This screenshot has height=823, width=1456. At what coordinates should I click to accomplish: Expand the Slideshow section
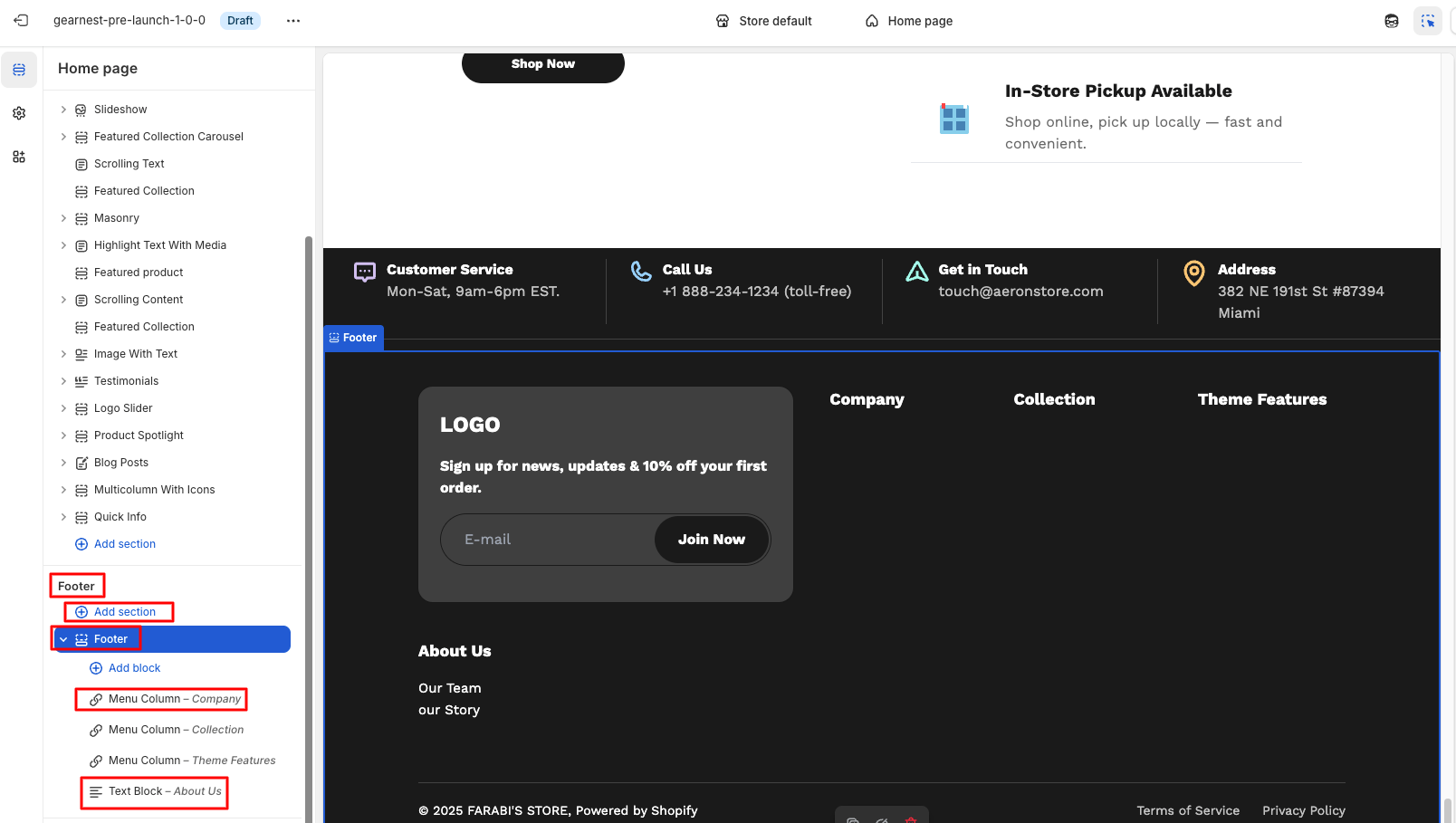tap(63, 110)
